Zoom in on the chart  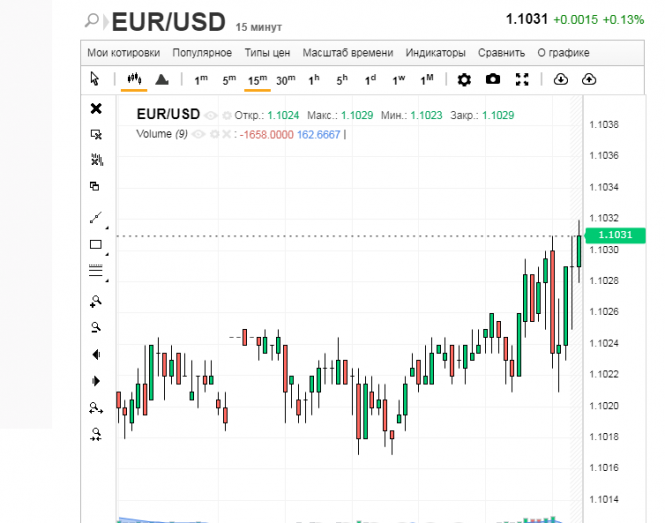click(x=96, y=301)
